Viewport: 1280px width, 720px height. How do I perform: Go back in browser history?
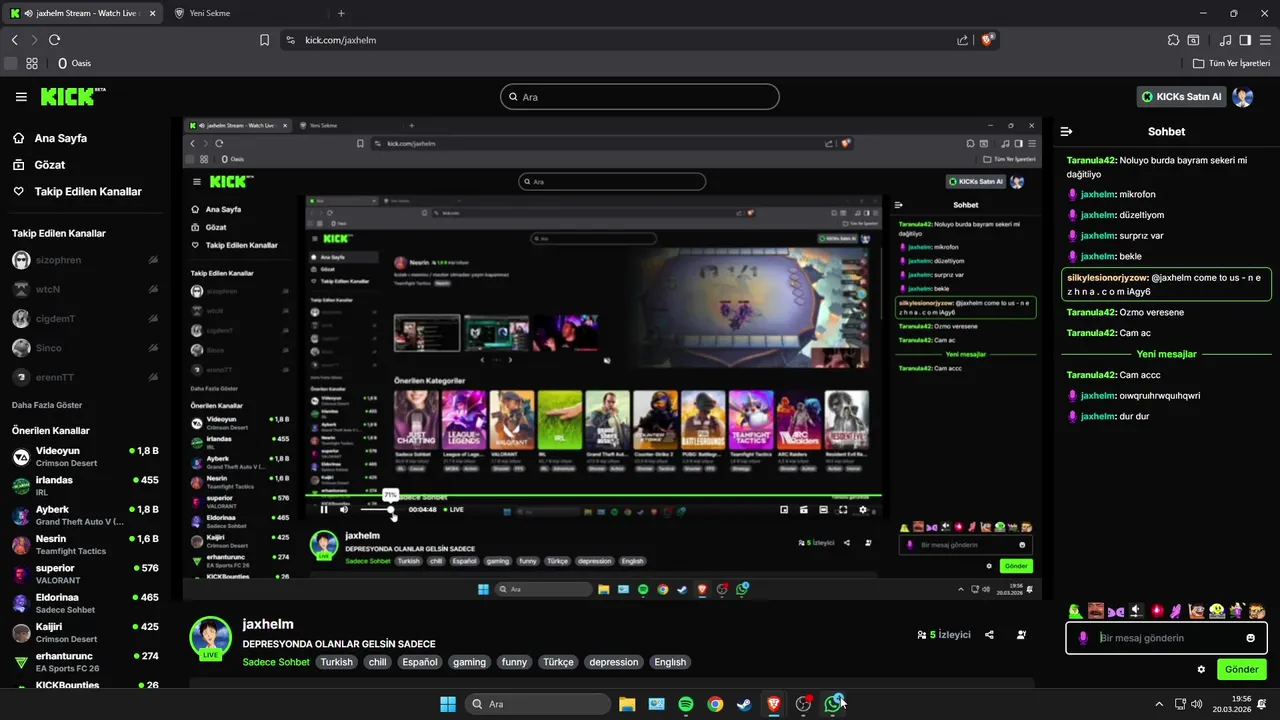(14, 40)
